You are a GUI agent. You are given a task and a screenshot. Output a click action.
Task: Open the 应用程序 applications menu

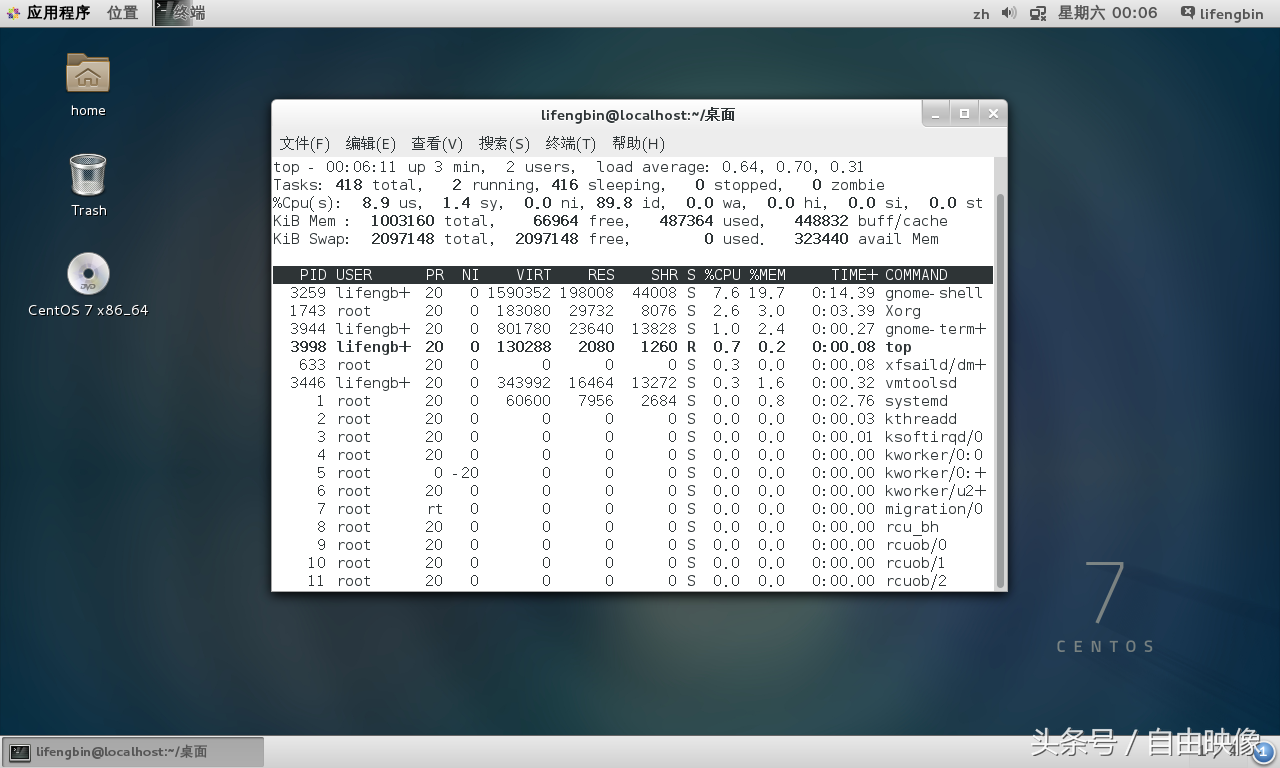tap(48, 13)
